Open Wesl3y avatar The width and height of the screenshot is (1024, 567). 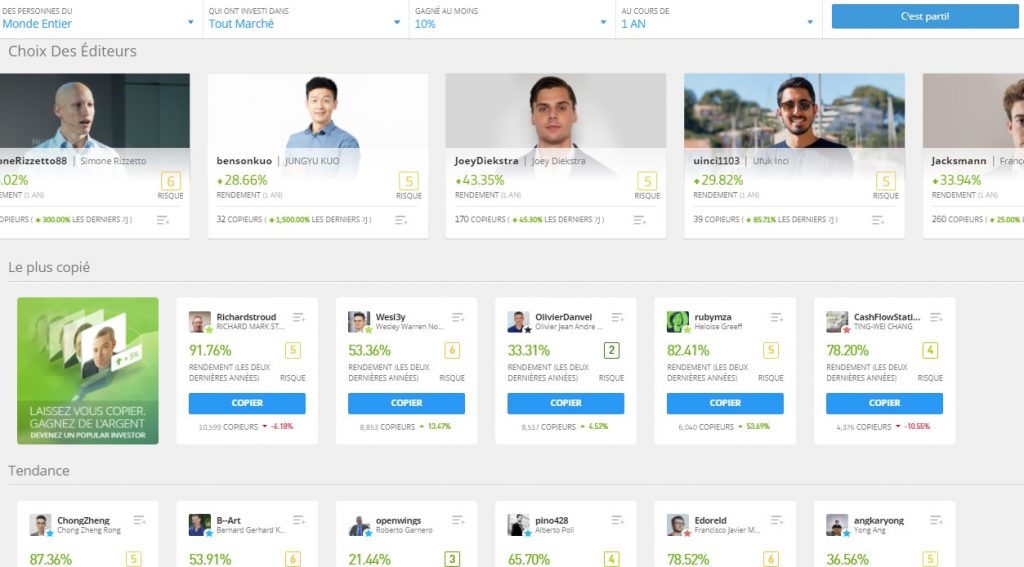359,321
